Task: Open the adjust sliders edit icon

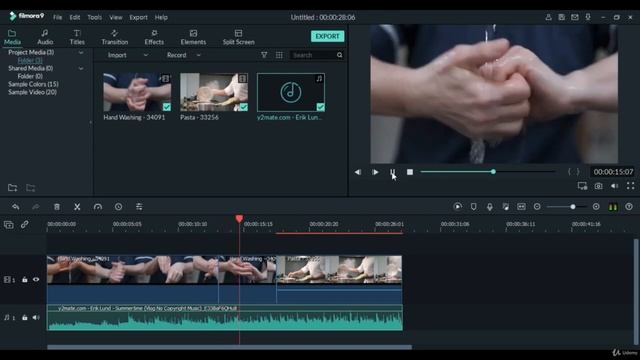Action: coord(139,207)
